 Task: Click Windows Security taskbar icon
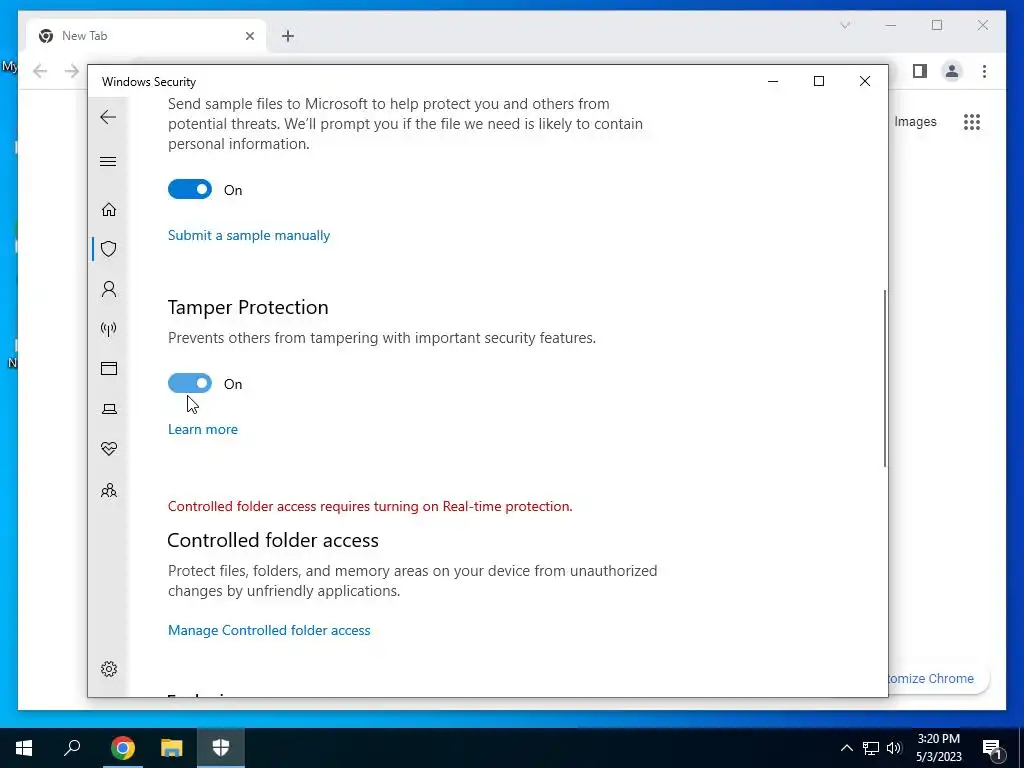point(221,748)
